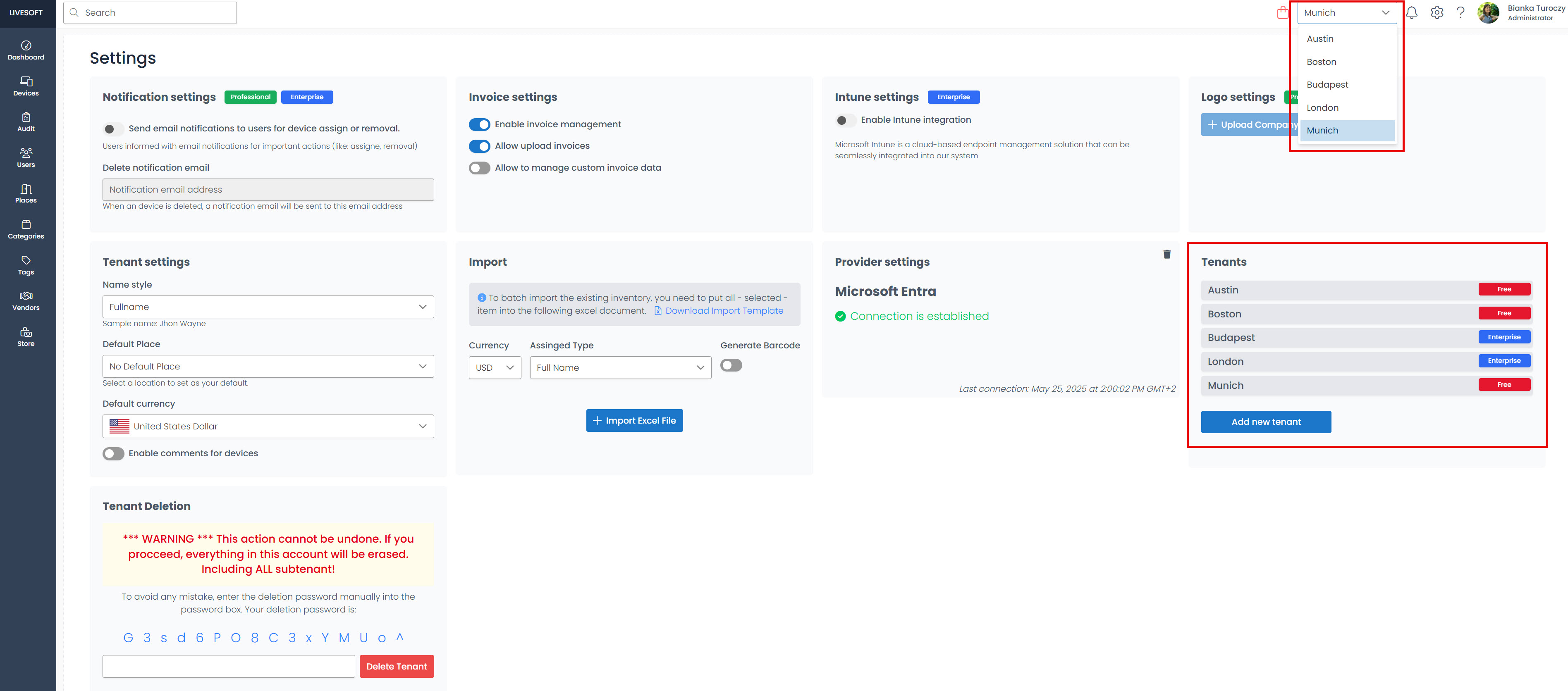
Task: Expand the Assinged Type Full Name dropdown
Action: click(620, 368)
